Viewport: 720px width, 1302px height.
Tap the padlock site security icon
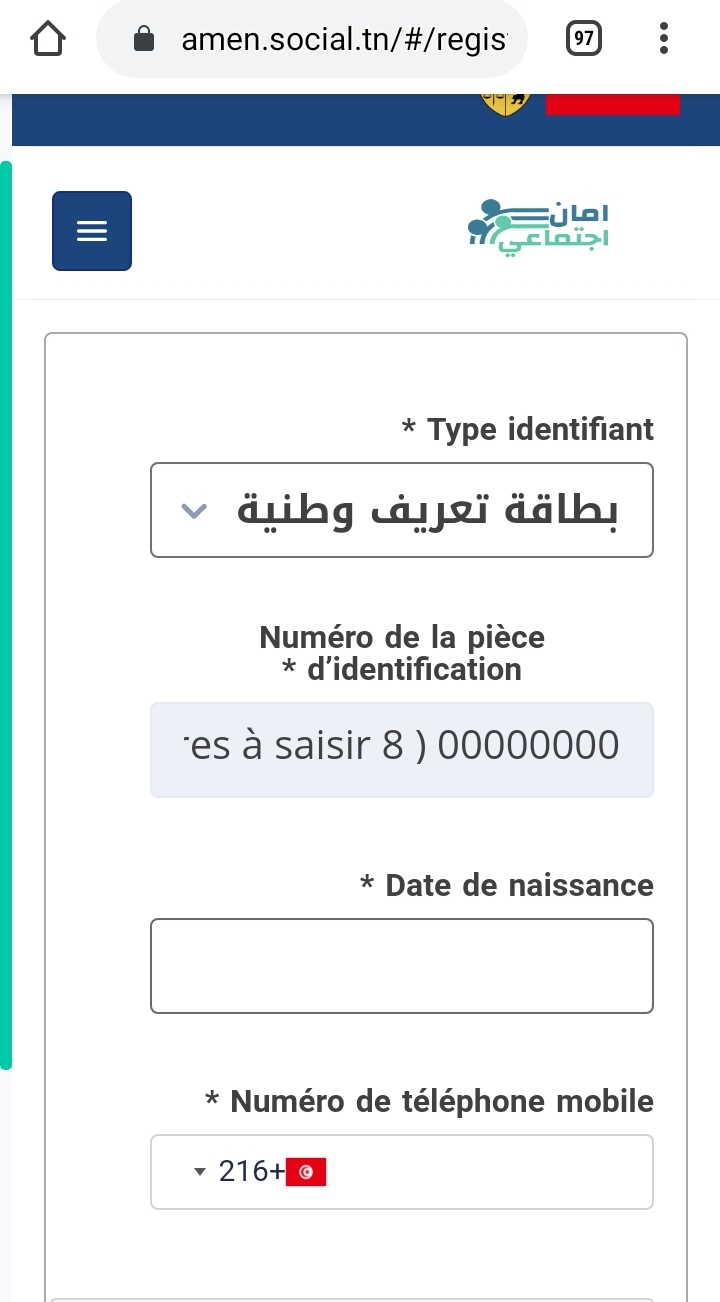(144, 39)
